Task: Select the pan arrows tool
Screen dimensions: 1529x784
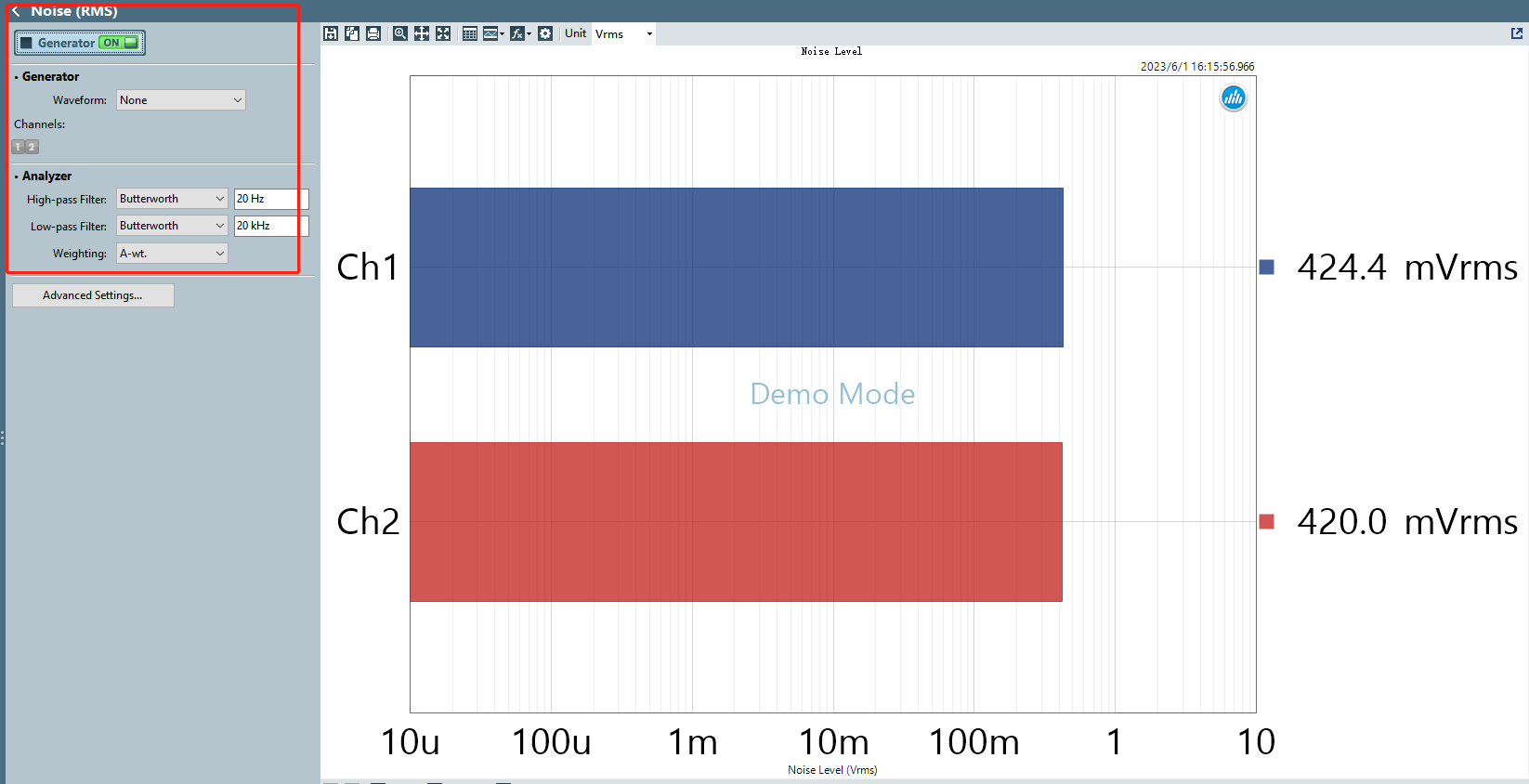Action: point(422,33)
